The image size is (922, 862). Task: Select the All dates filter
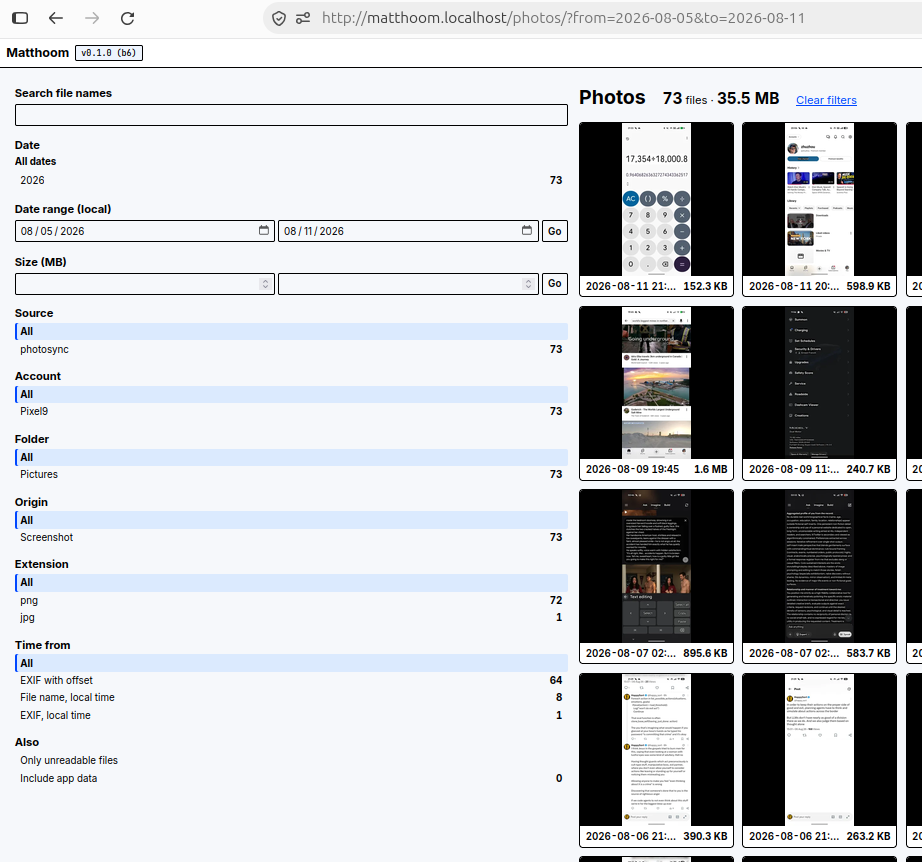point(35,161)
